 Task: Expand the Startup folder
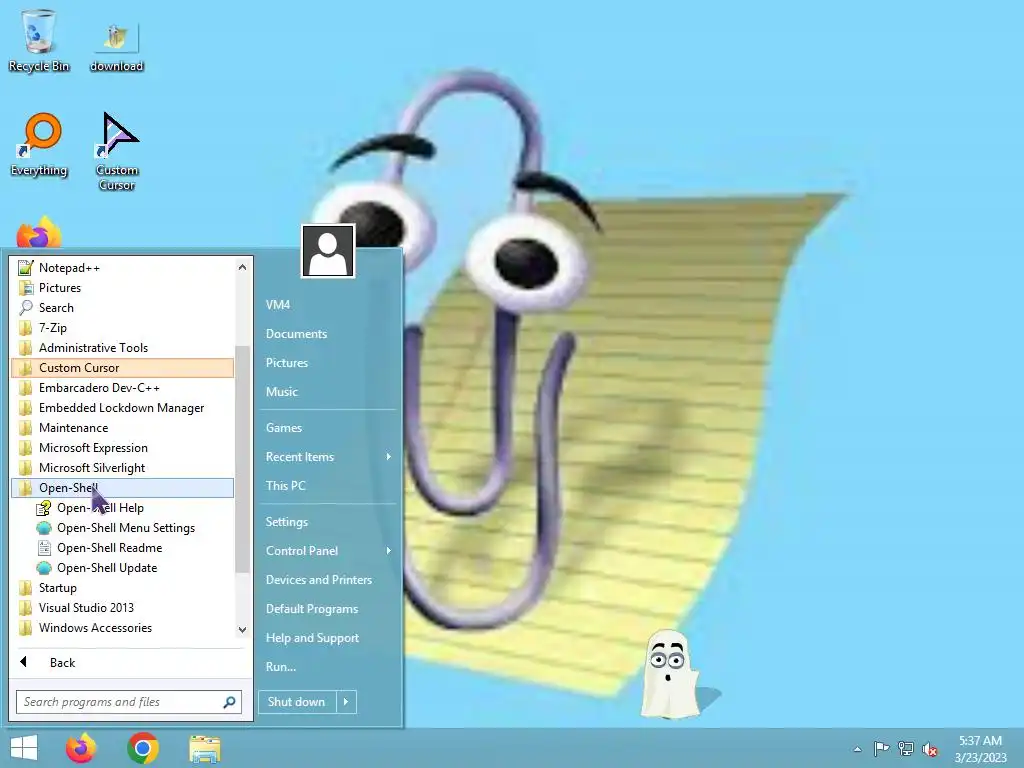(122, 588)
